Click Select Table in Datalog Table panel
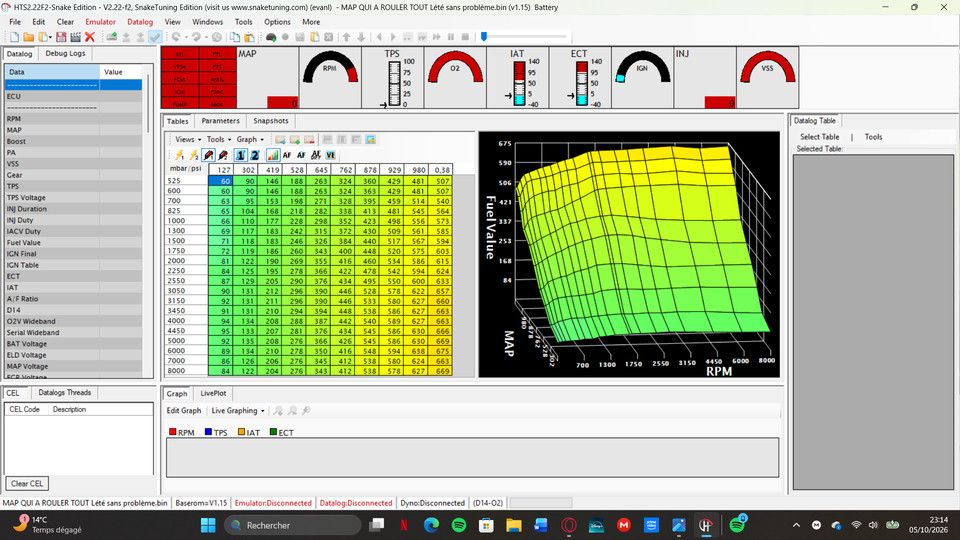 pos(819,137)
